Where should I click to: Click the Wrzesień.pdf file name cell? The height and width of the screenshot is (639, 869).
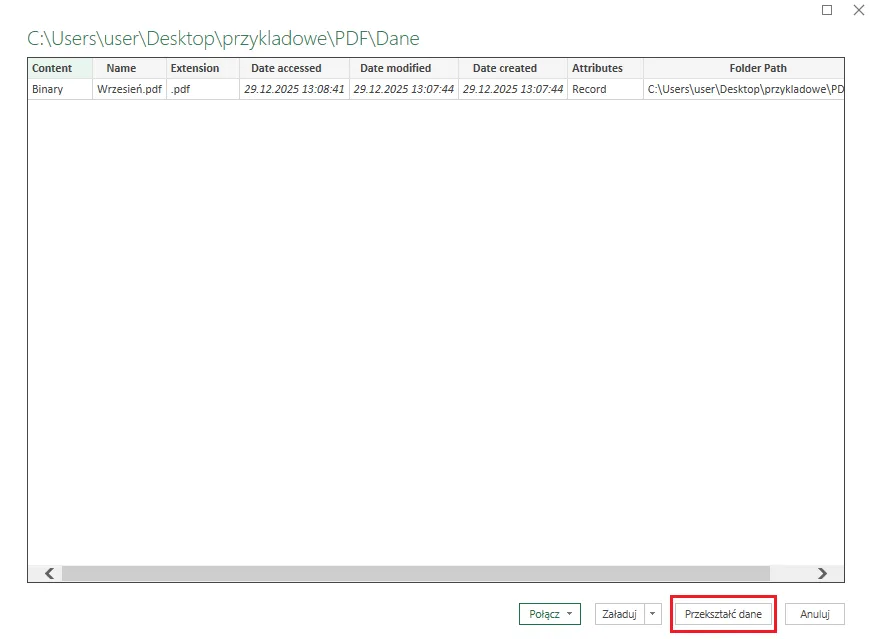tap(129, 89)
